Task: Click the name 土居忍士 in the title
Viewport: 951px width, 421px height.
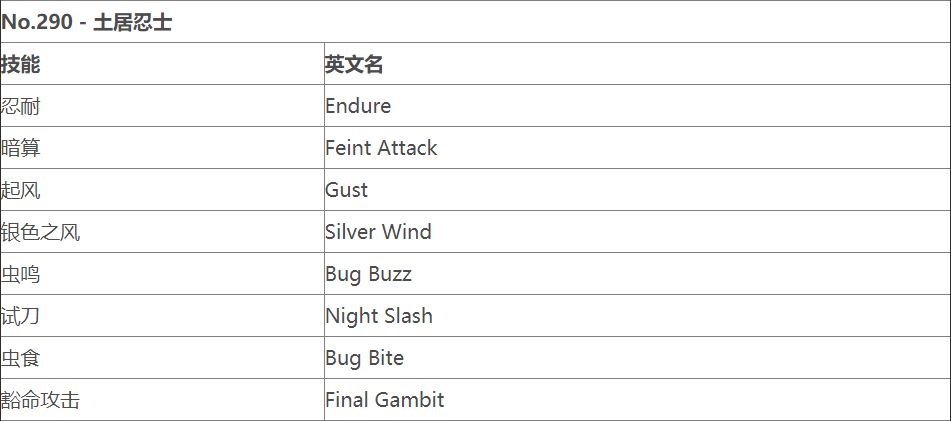Action: click(x=132, y=22)
